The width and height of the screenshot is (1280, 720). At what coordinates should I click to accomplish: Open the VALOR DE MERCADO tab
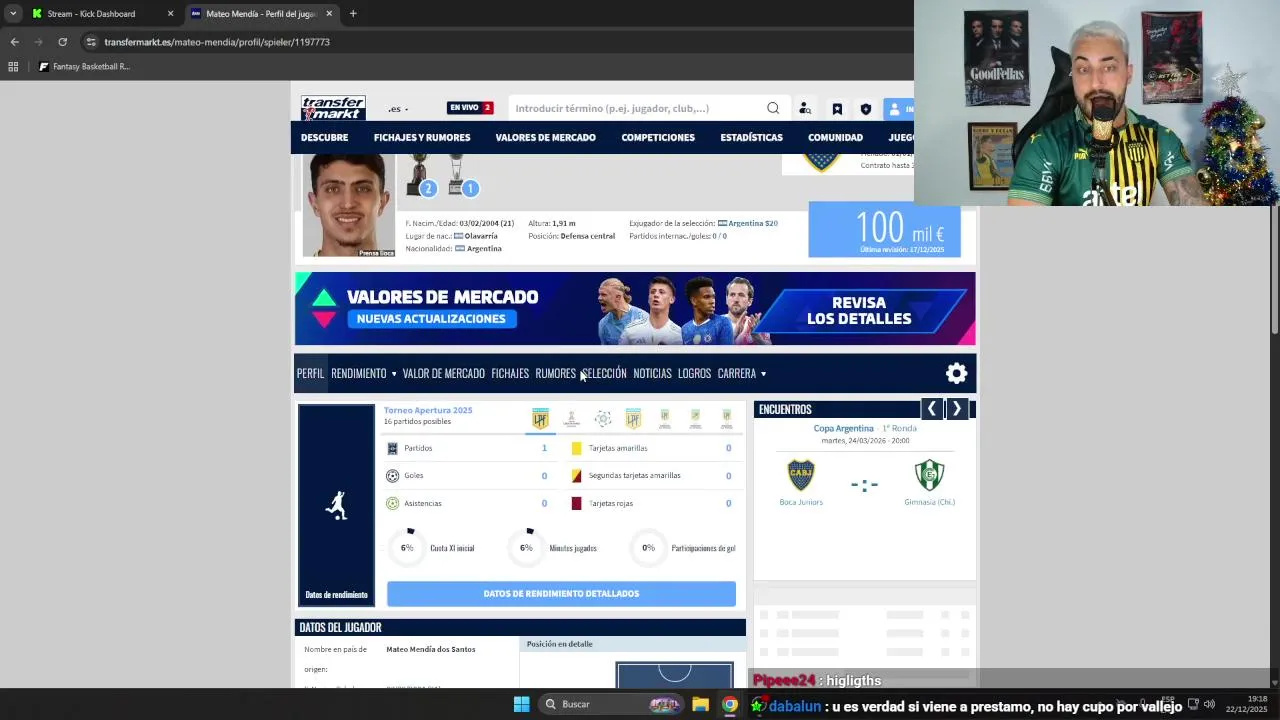(443, 373)
